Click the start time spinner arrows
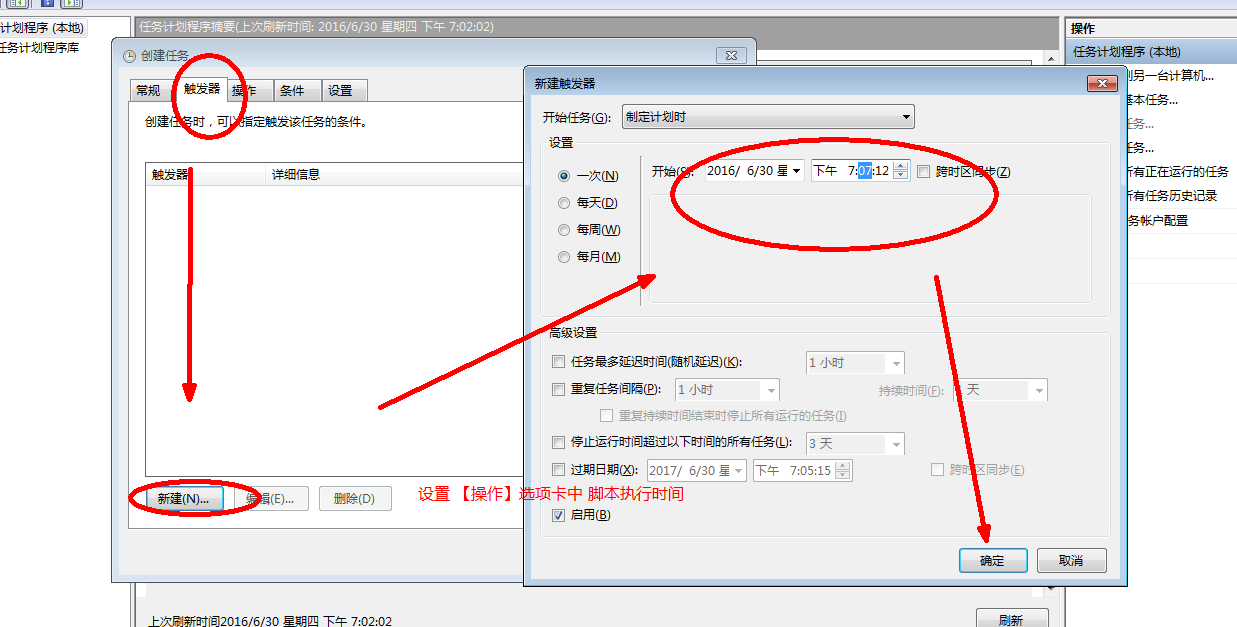The height and width of the screenshot is (627, 1237). (901, 171)
